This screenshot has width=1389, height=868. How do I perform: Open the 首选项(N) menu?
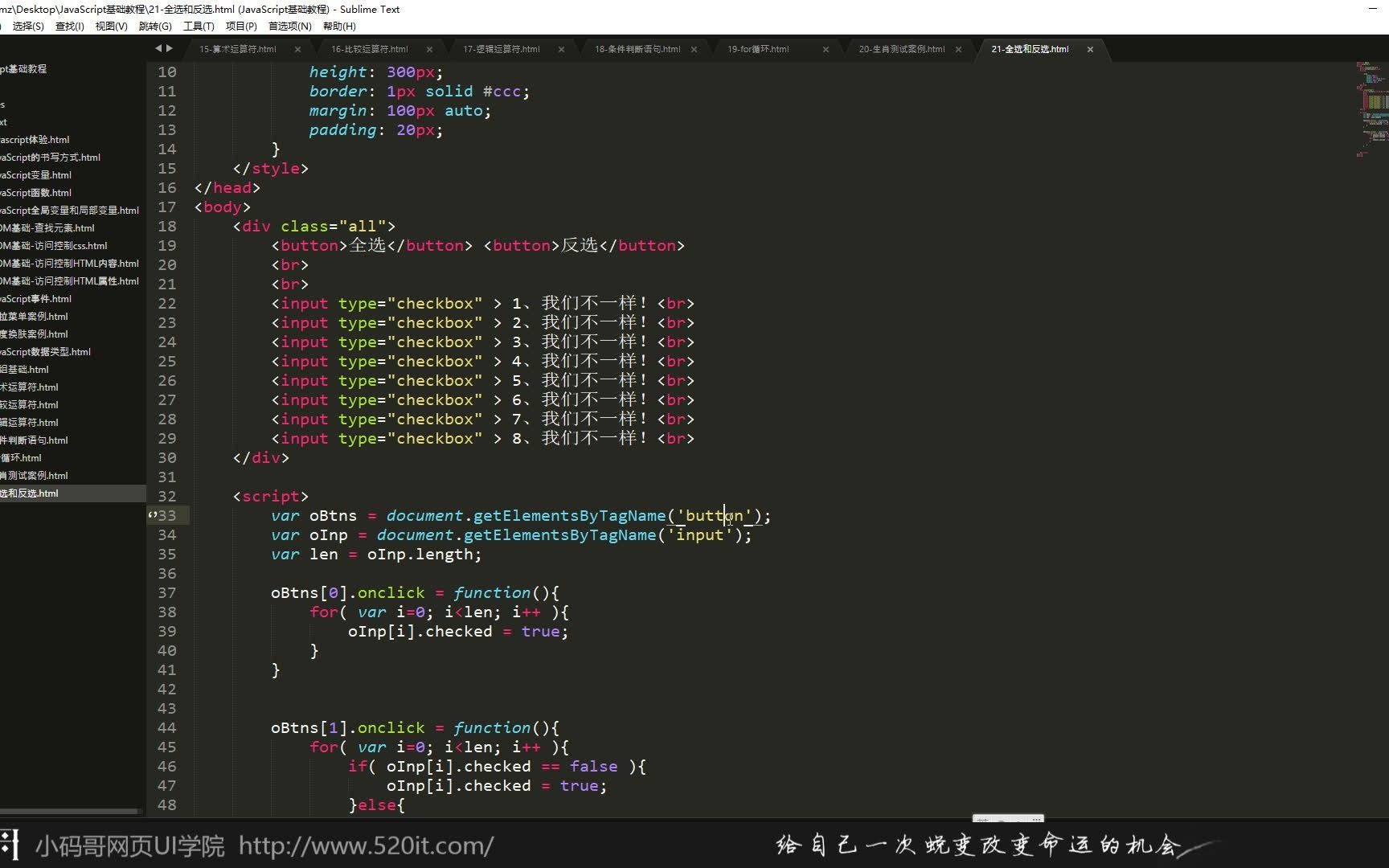[x=289, y=27]
